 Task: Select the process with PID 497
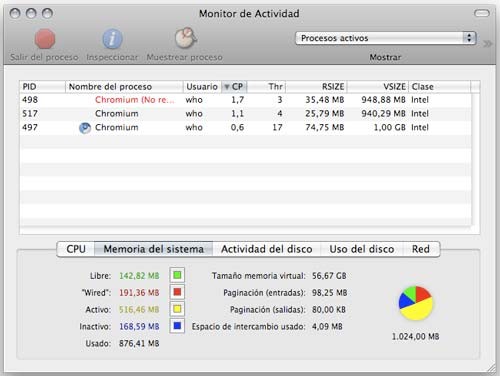(x=246, y=127)
